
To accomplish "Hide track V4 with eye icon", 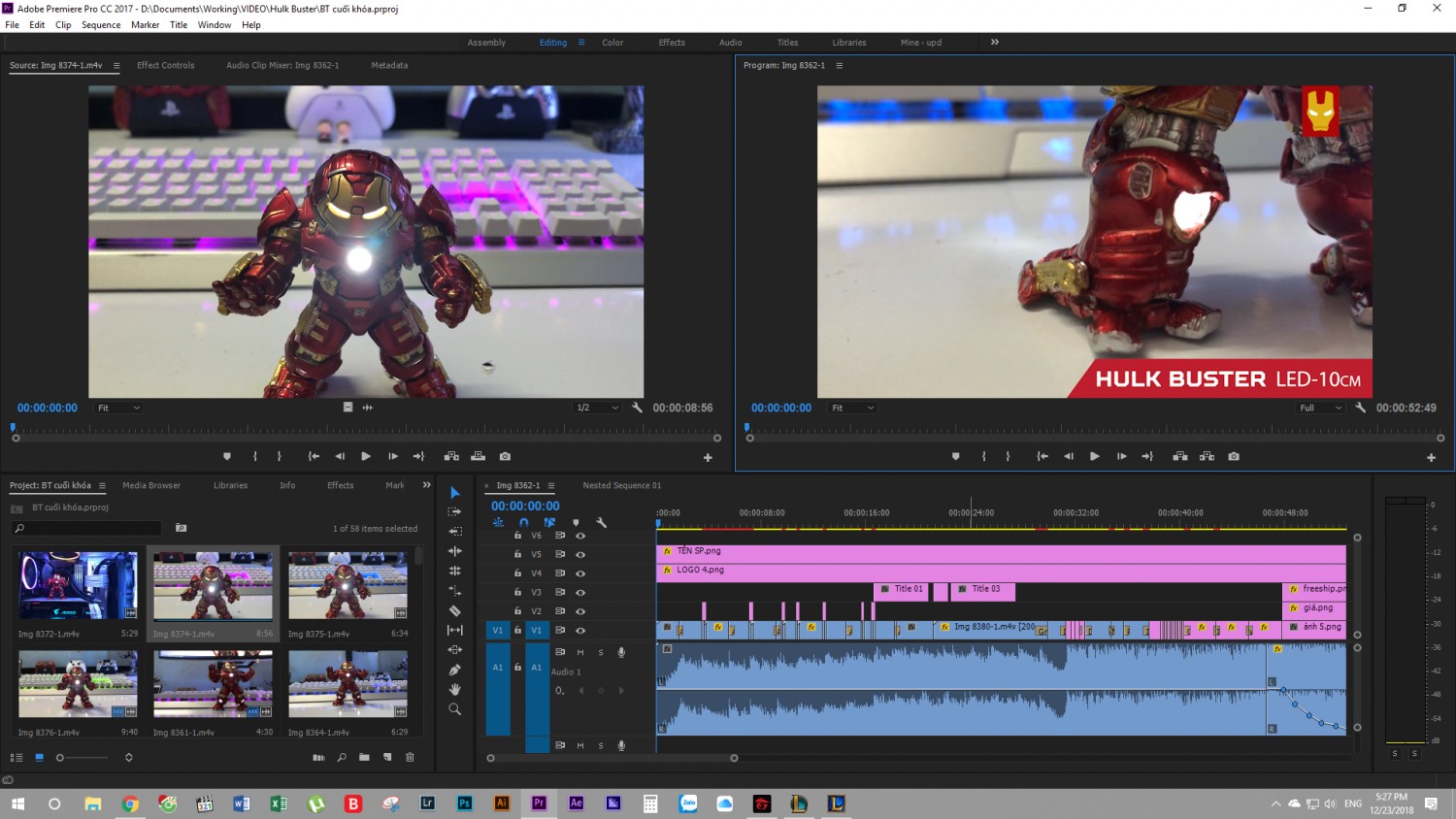I will point(580,573).
